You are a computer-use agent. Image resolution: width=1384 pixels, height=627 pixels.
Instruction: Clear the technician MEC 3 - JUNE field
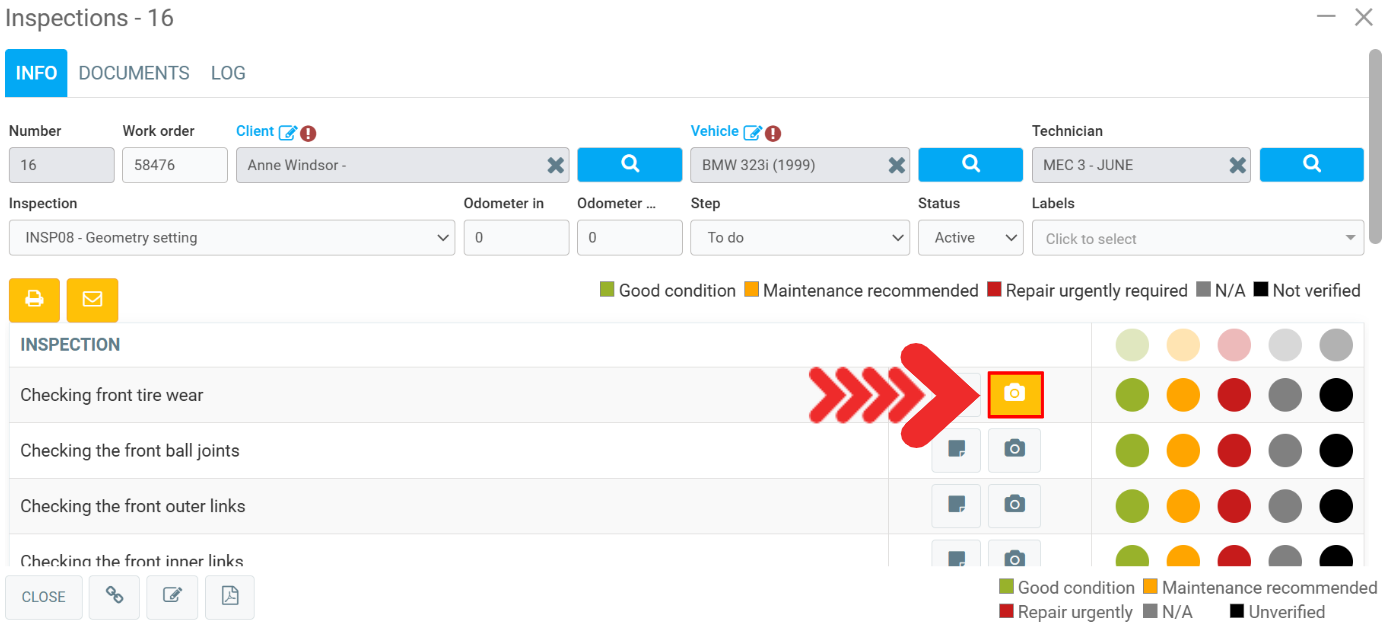(x=1237, y=165)
